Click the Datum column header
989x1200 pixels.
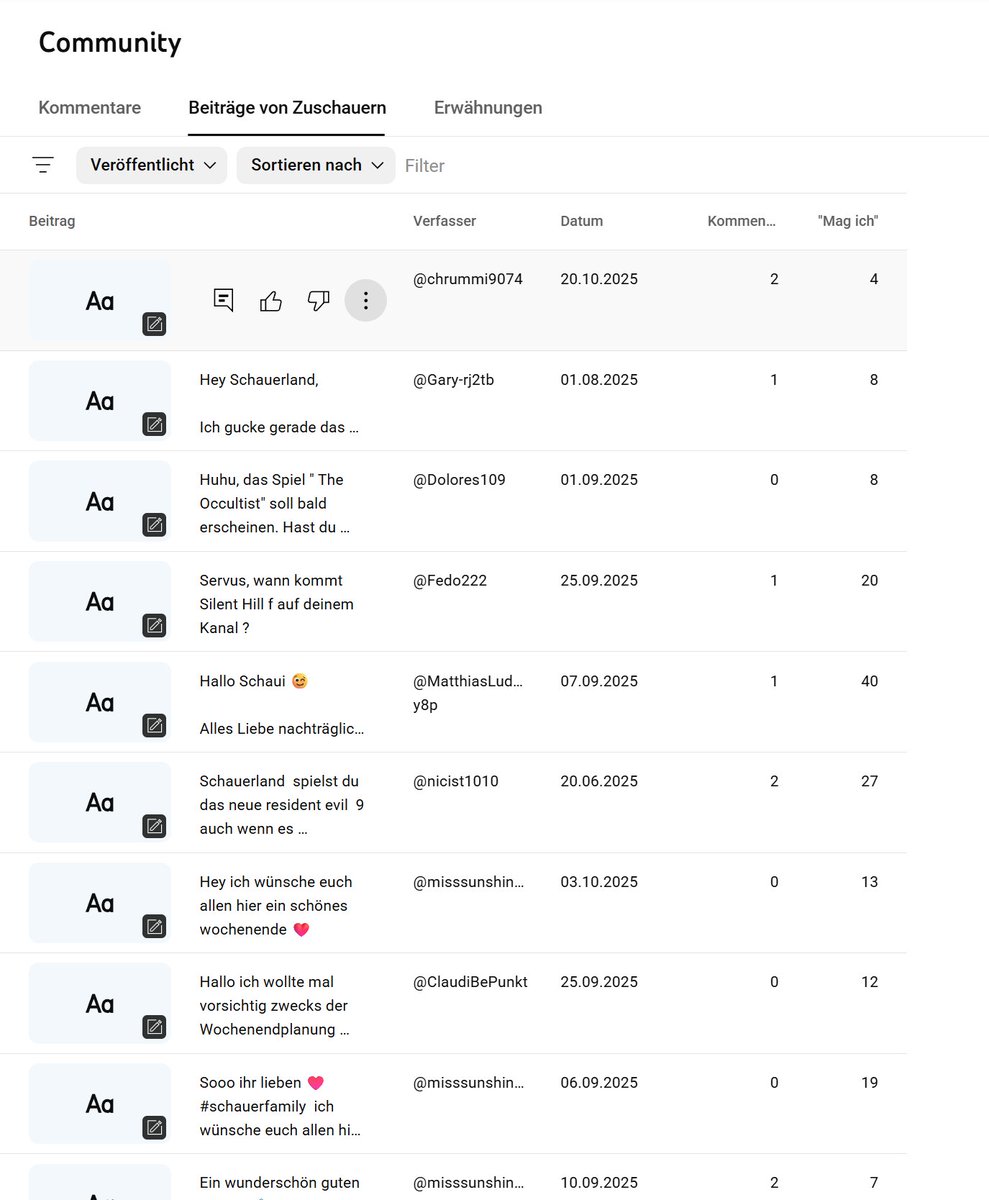(x=582, y=221)
